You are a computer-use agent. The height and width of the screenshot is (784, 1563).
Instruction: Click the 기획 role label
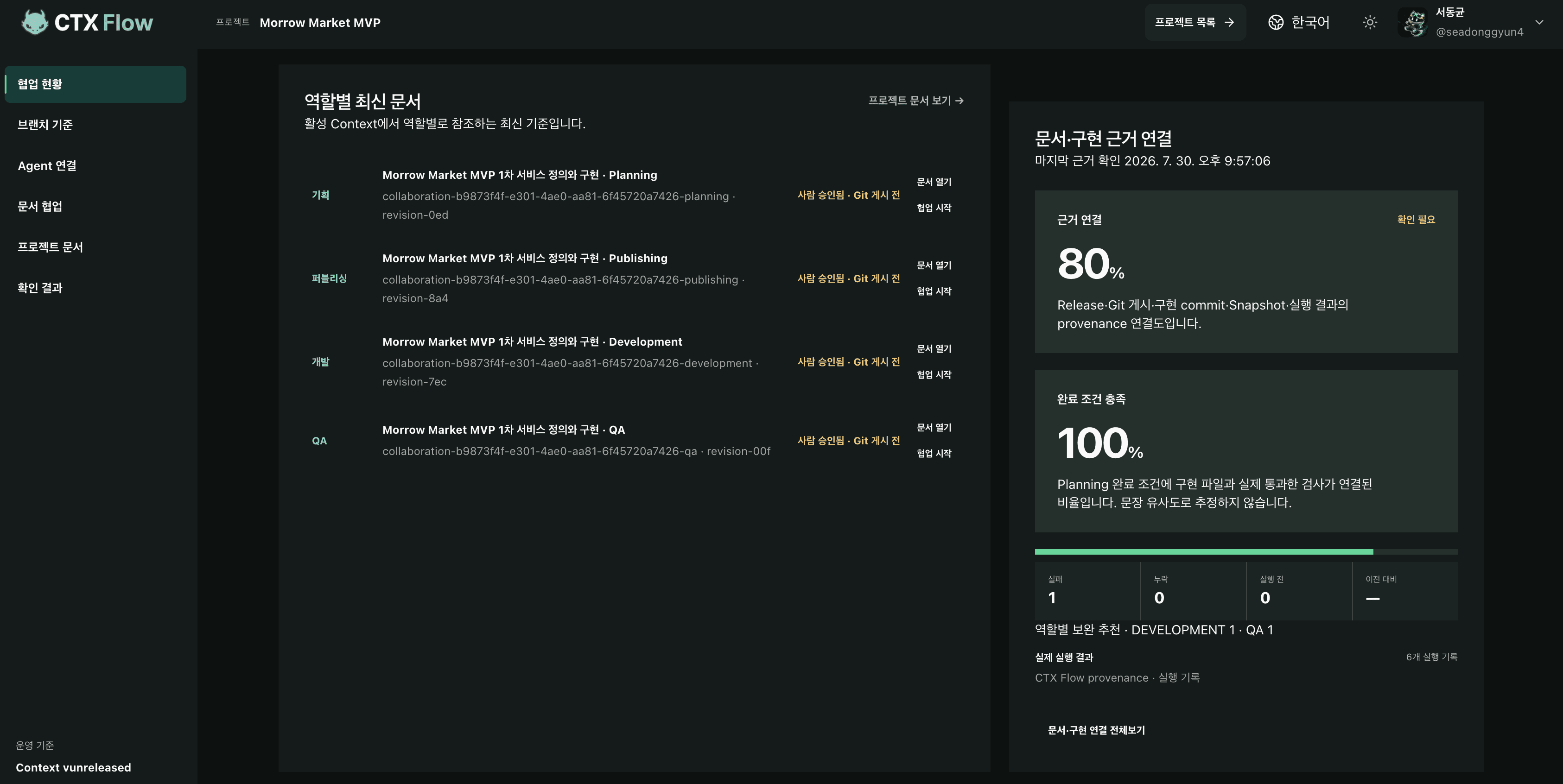[320, 195]
